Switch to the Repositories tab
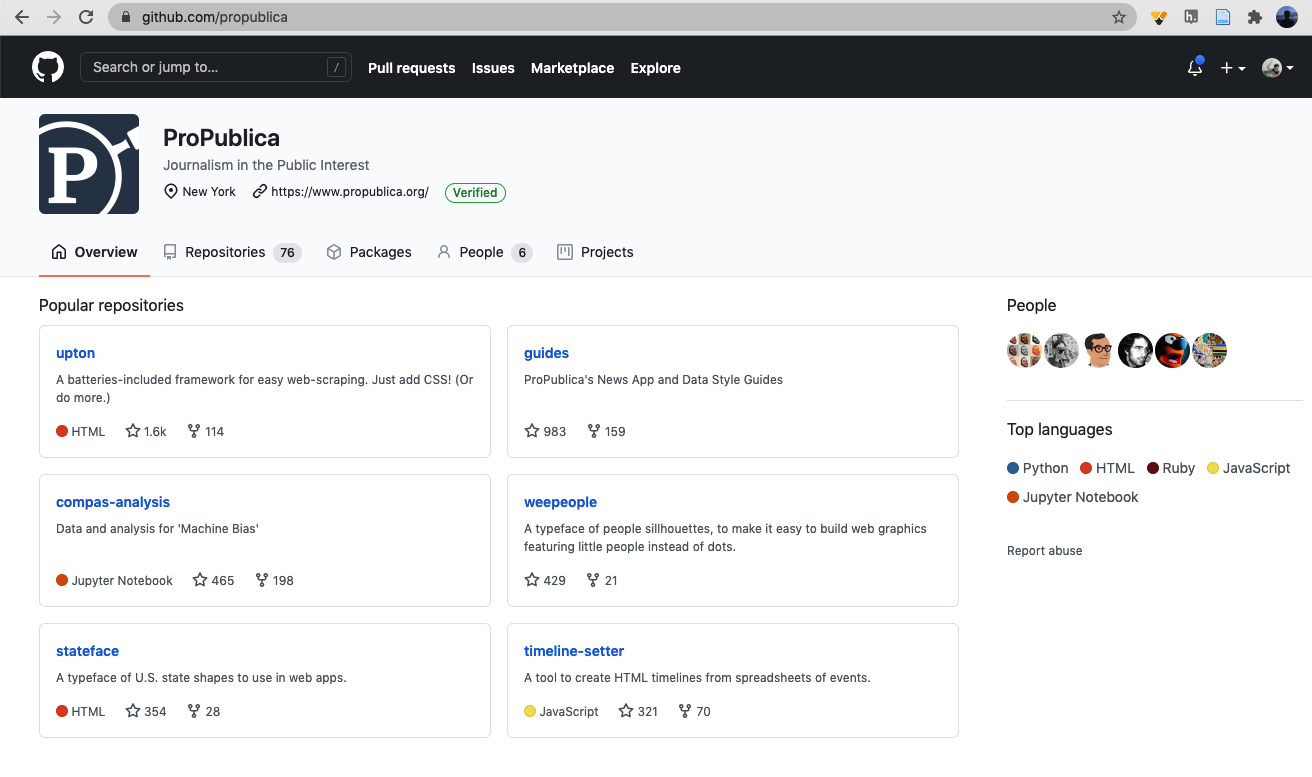Screen dimensions: 1312x777 coord(232,252)
